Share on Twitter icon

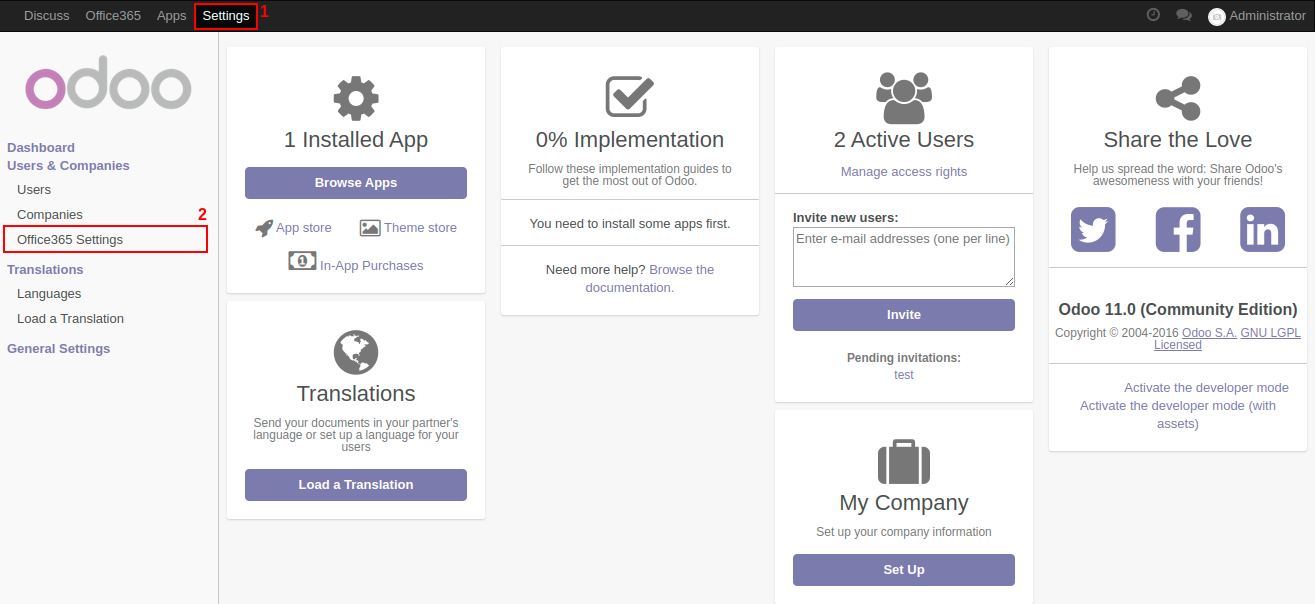pos(1093,230)
